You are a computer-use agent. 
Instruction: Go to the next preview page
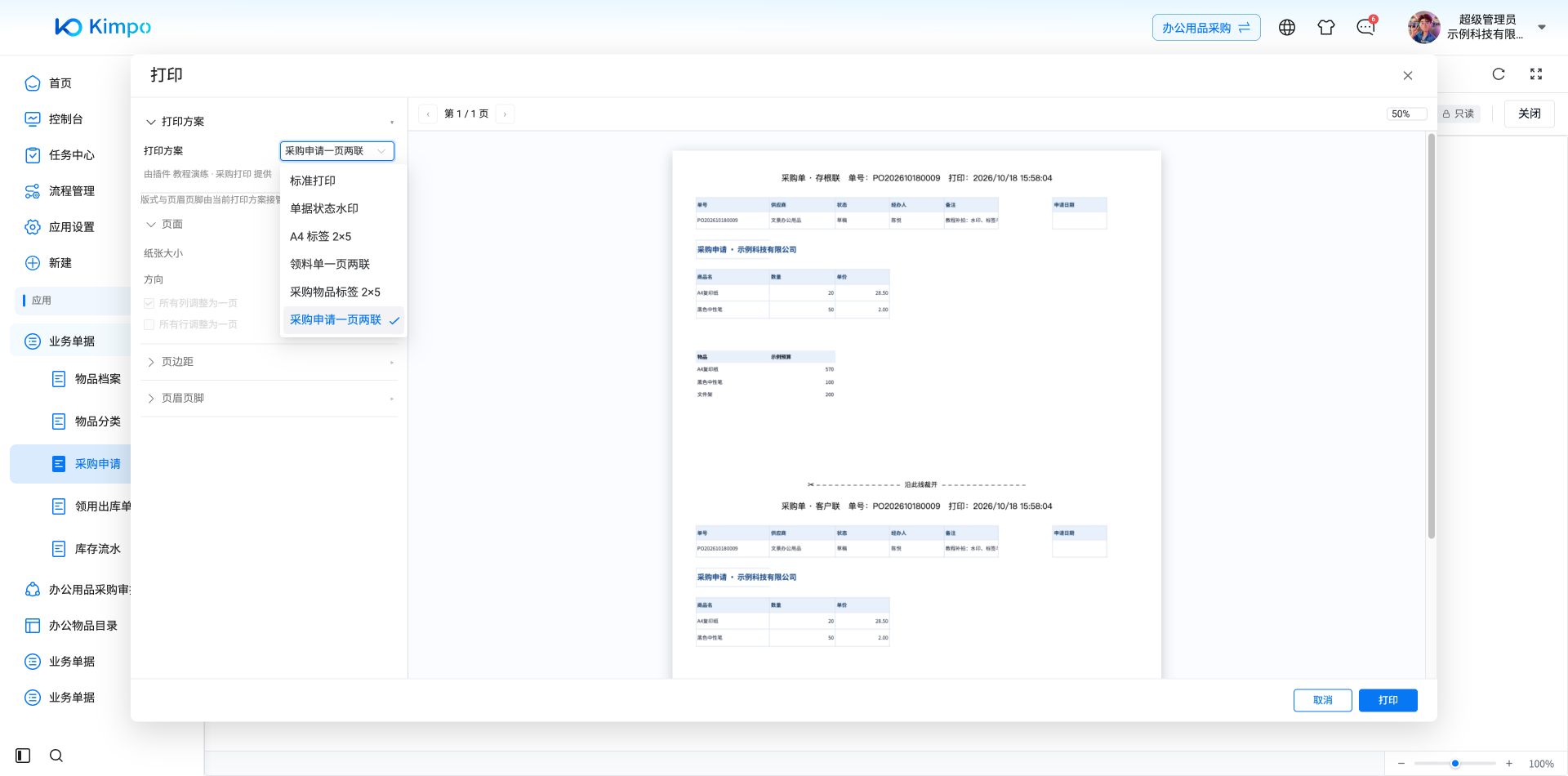tap(505, 114)
